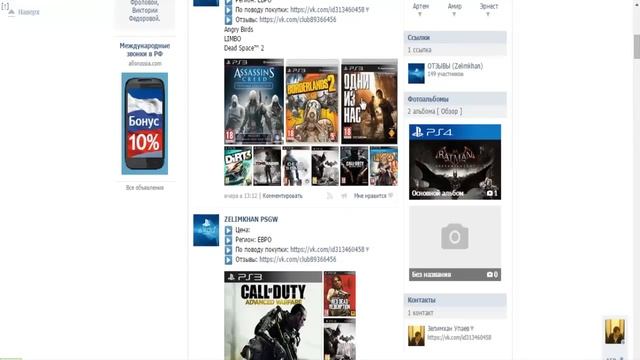Expand the arrow under member Артем
The height and width of the screenshot is (360, 640).
(x=420, y=14)
